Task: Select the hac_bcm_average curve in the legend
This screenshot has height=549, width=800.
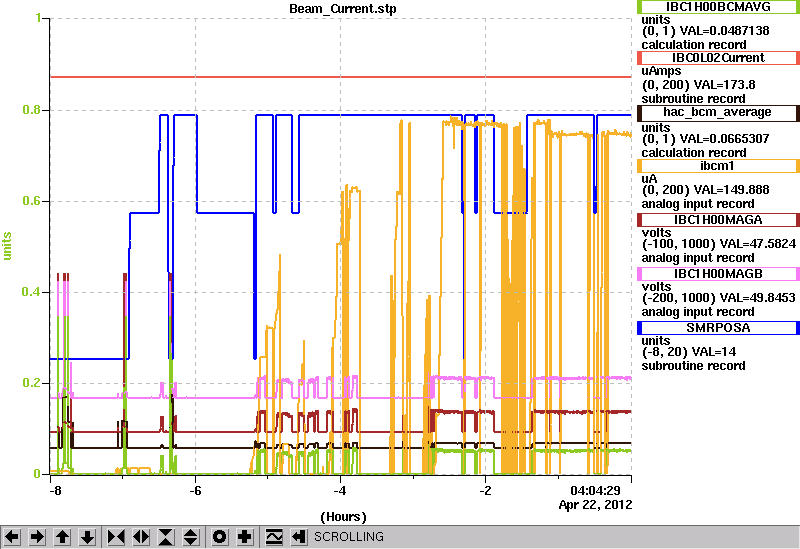Action: coord(718,112)
